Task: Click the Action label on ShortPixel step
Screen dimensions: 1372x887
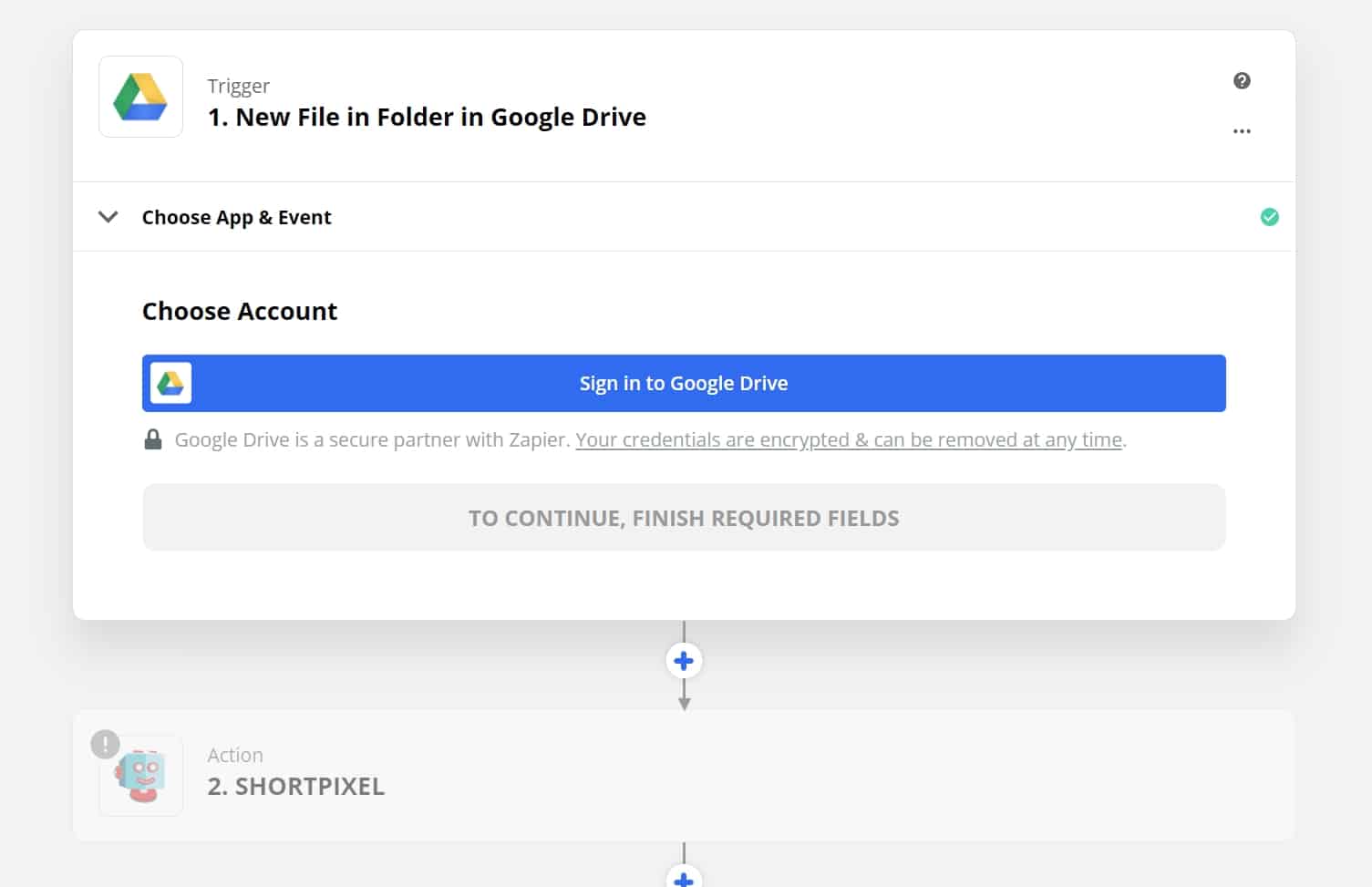Action: pos(235,755)
